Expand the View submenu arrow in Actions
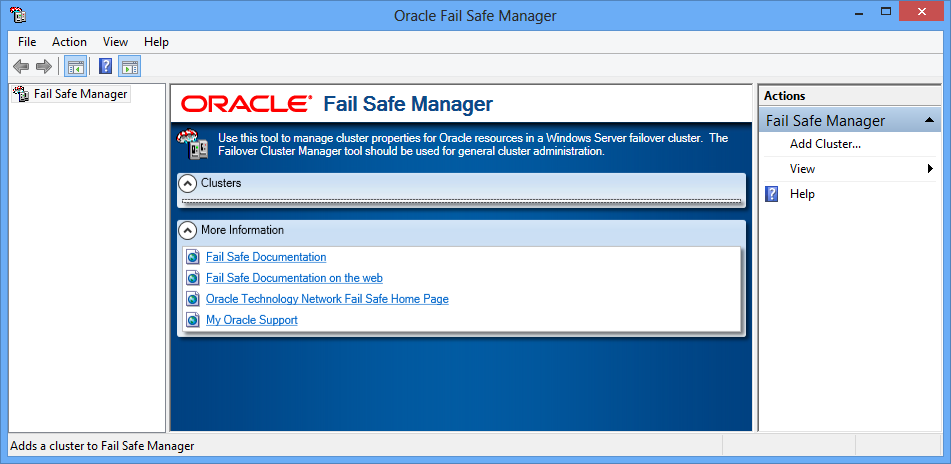Image resolution: width=951 pixels, height=464 pixels. click(930, 169)
